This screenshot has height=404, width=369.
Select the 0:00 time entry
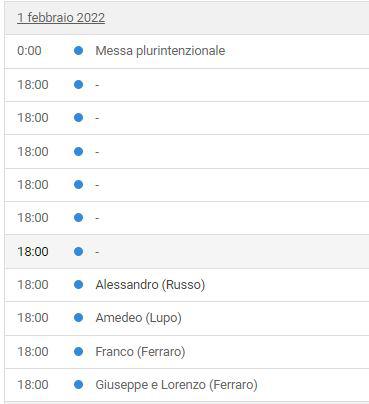point(29,51)
